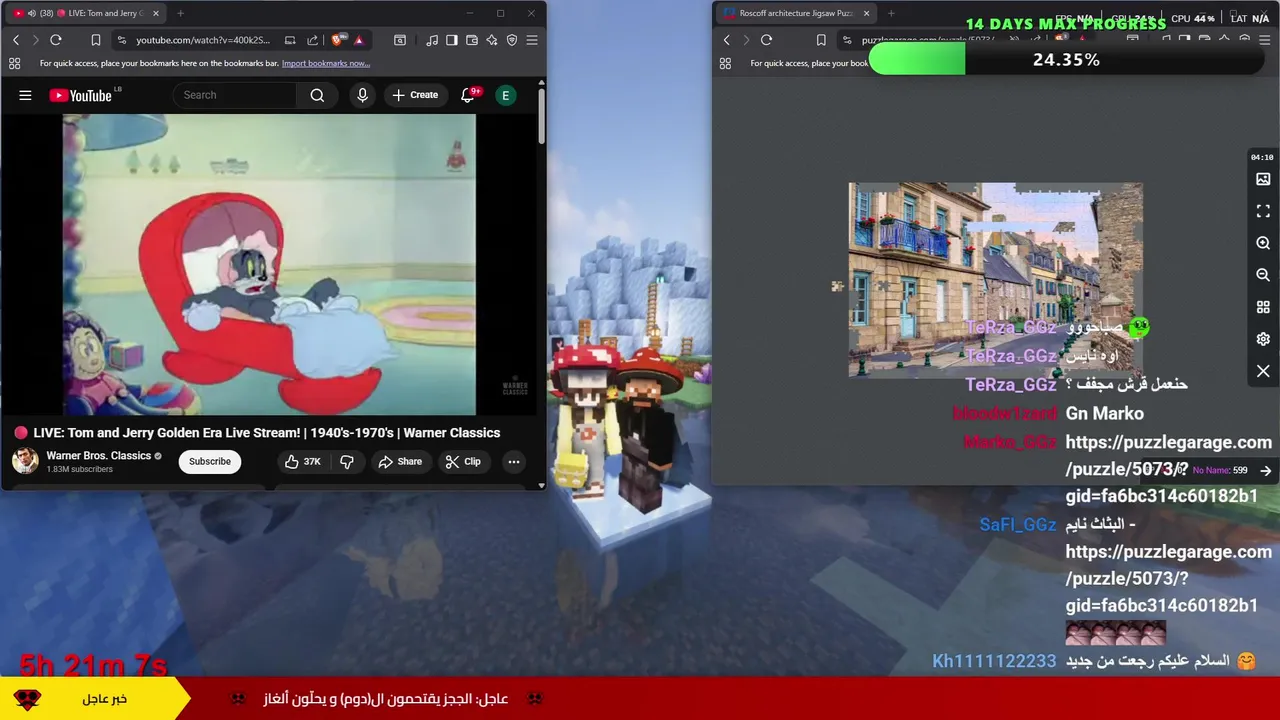Open the media music-note control

click(x=432, y=40)
